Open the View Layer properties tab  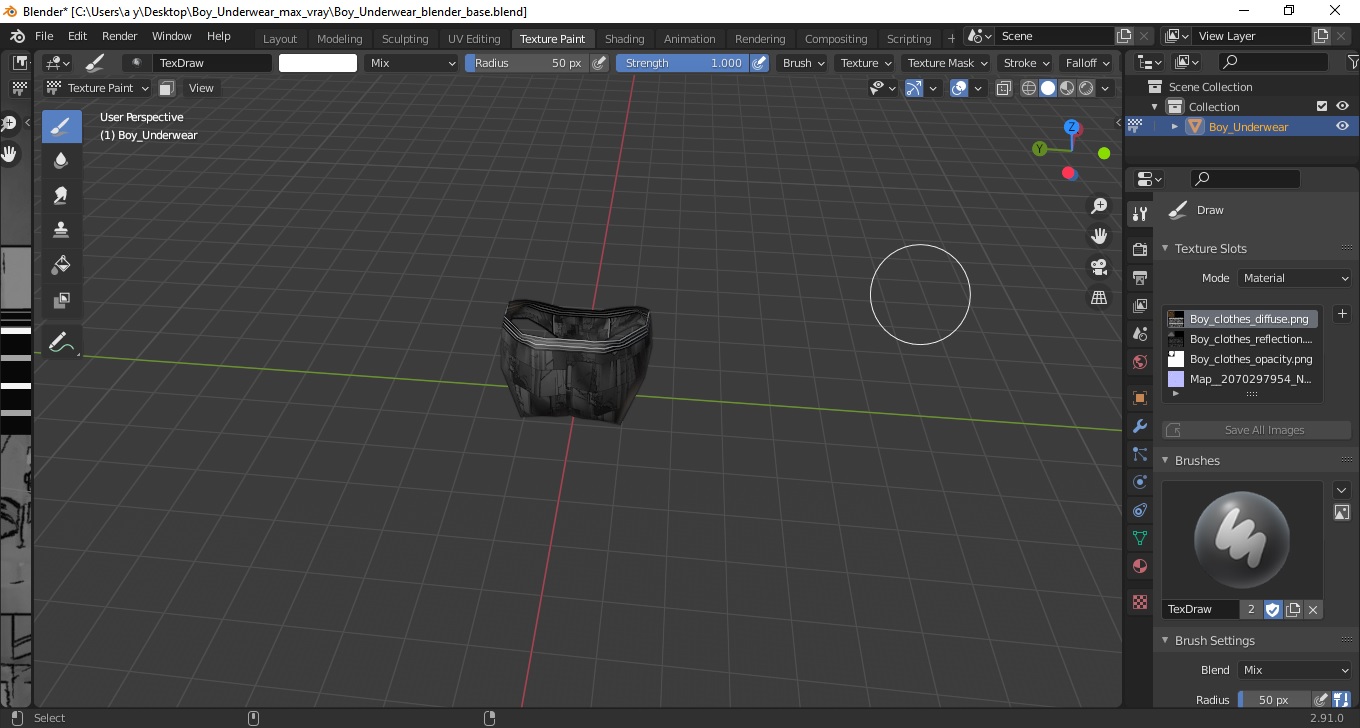(x=1139, y=305)
